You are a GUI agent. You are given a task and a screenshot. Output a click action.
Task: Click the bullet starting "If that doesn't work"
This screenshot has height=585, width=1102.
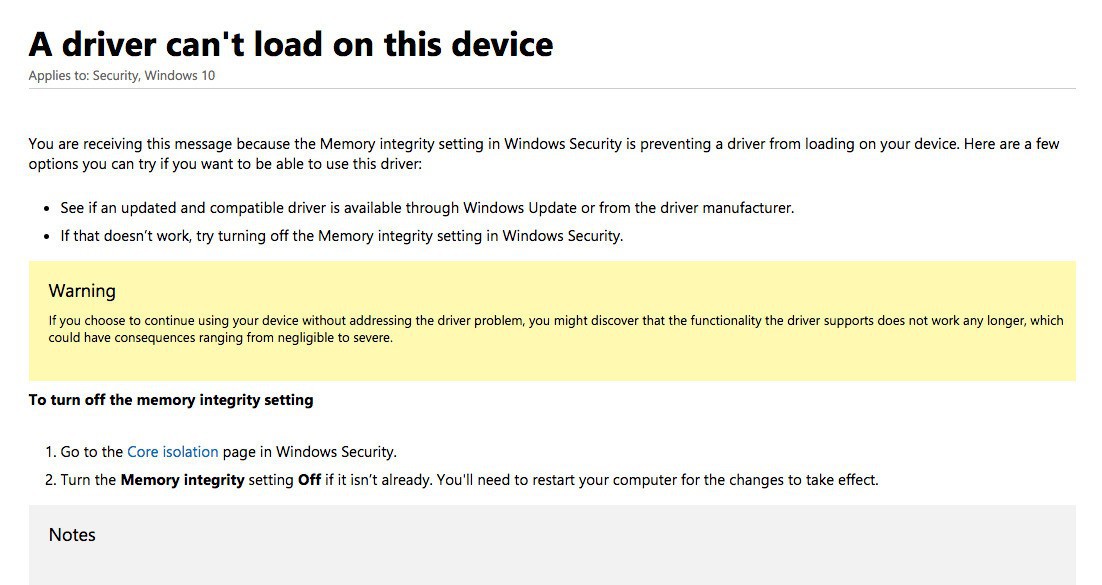click(x=341, y=236)
